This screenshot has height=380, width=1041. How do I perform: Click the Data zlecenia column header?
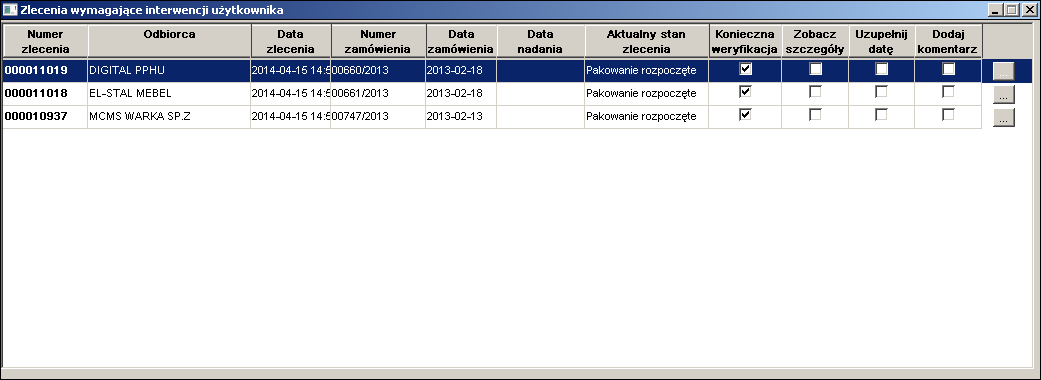[x=291, y=41]
